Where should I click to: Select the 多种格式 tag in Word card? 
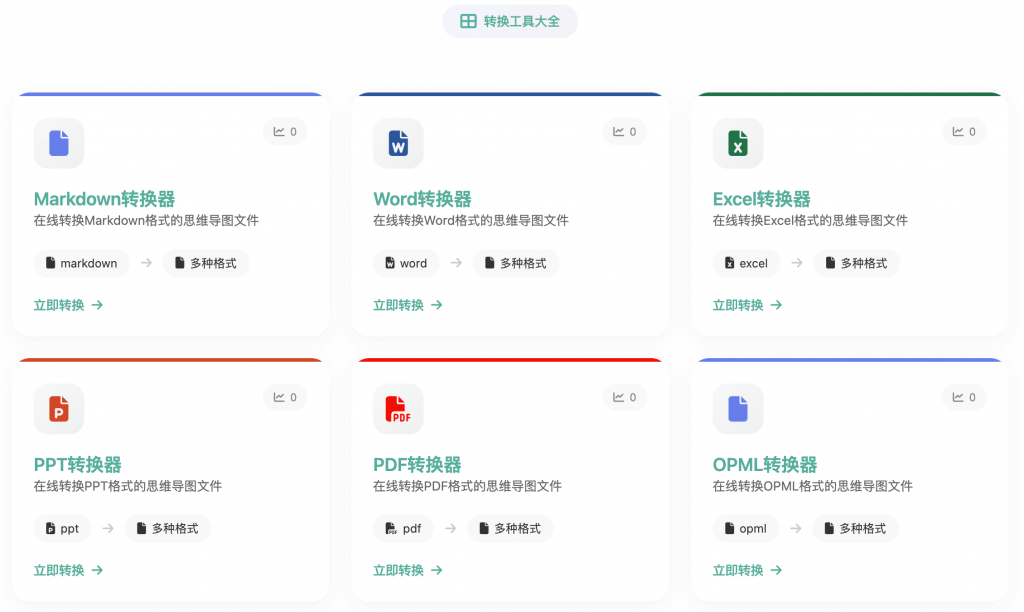click(516, 263)
